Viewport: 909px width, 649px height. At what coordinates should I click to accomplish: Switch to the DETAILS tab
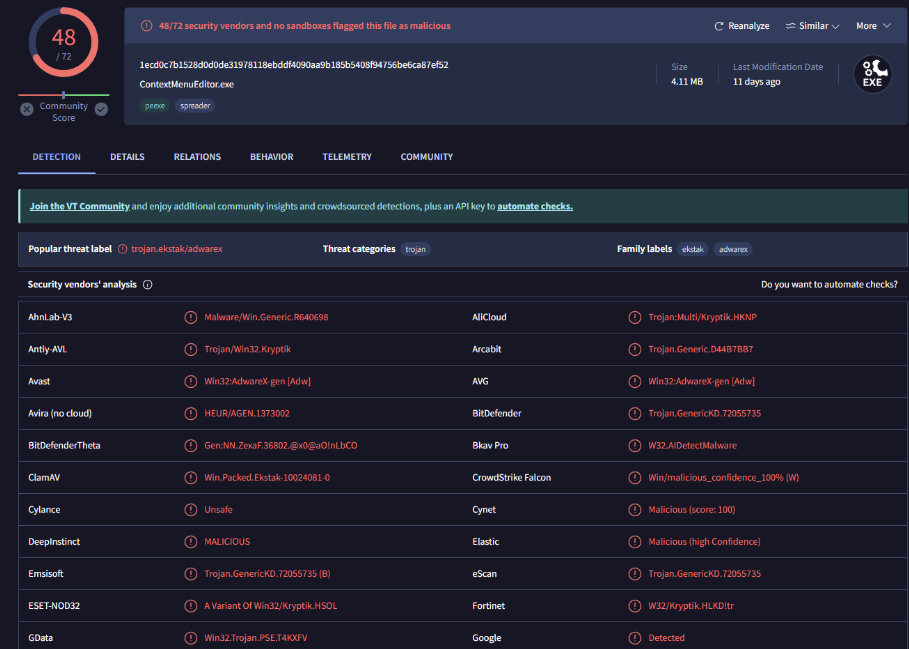pos(128,157)
